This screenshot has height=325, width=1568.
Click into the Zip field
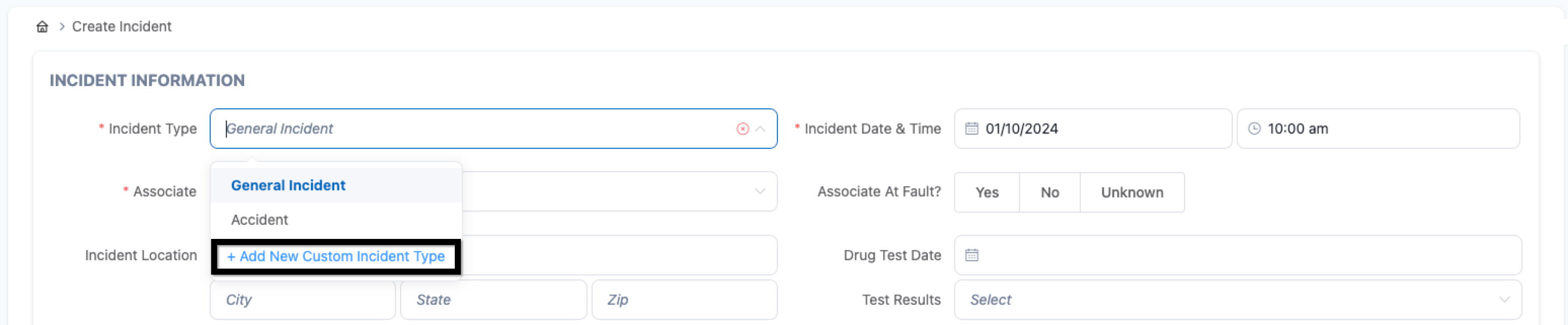coord(684,300)
